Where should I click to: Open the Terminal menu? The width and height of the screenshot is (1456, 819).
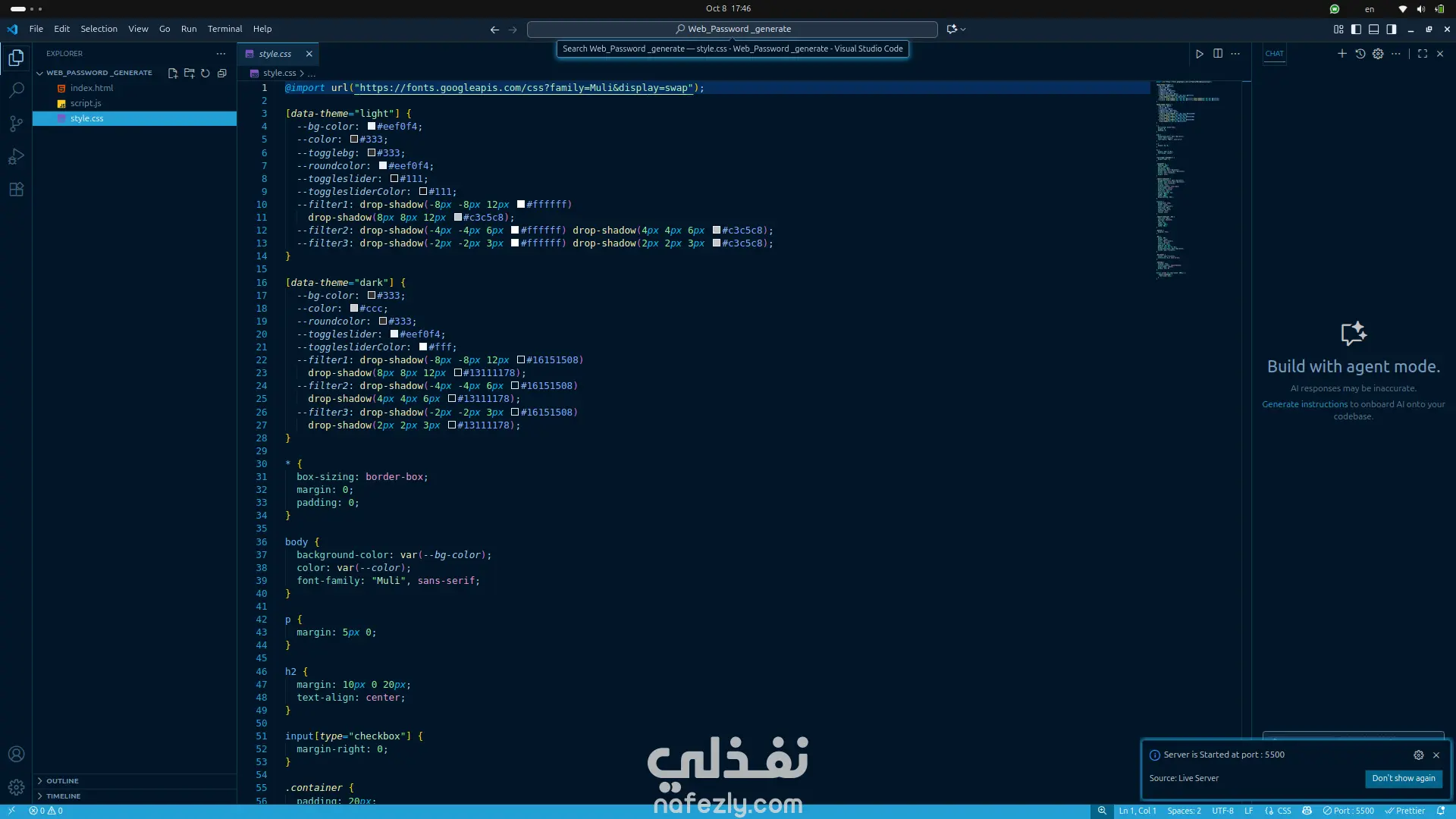[x=224, y=29]
